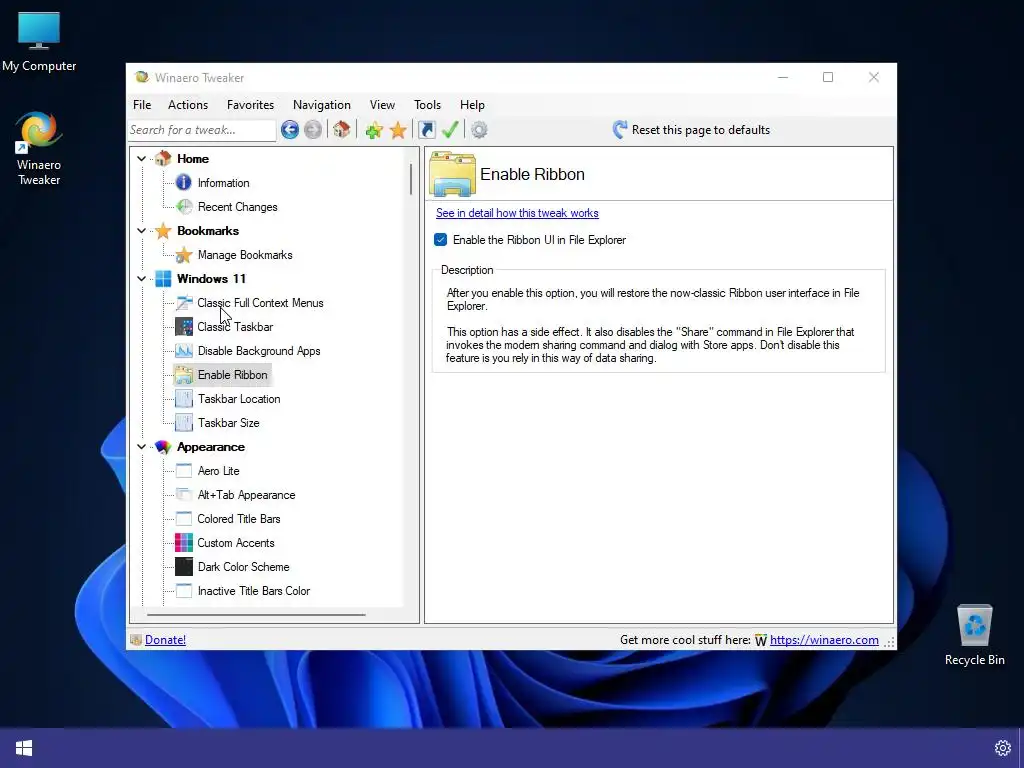Click the Inactive Title Bars Color icon
The width and height of the screenshot is (1024, 768).
(184, 591)
